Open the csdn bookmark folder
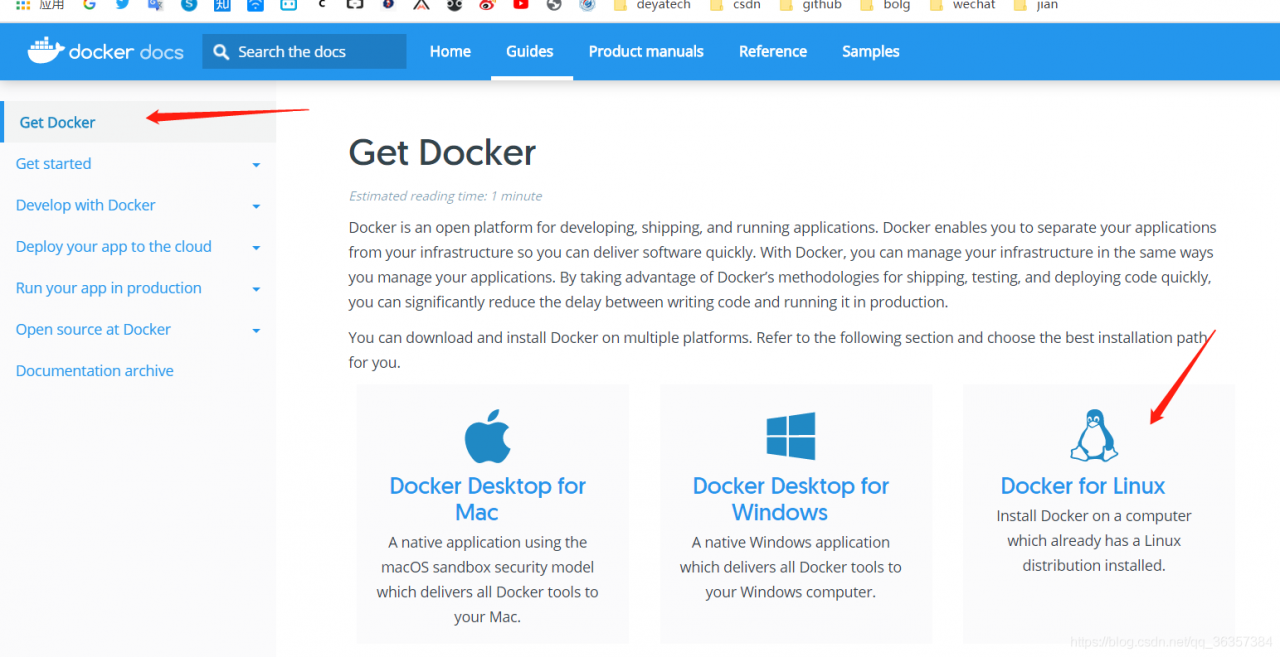 click(x=734, y=5)
